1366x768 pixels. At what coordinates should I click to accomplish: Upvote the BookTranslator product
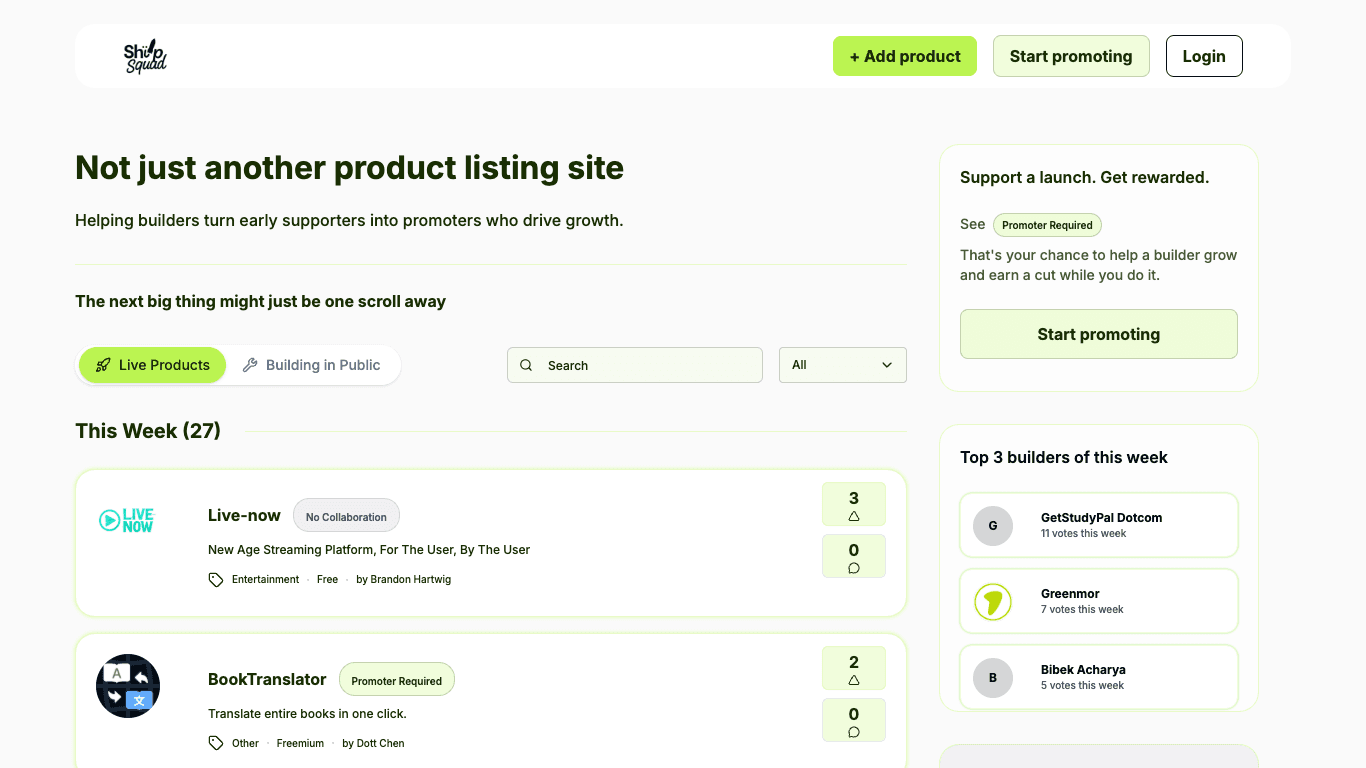[x=853, y=668]
